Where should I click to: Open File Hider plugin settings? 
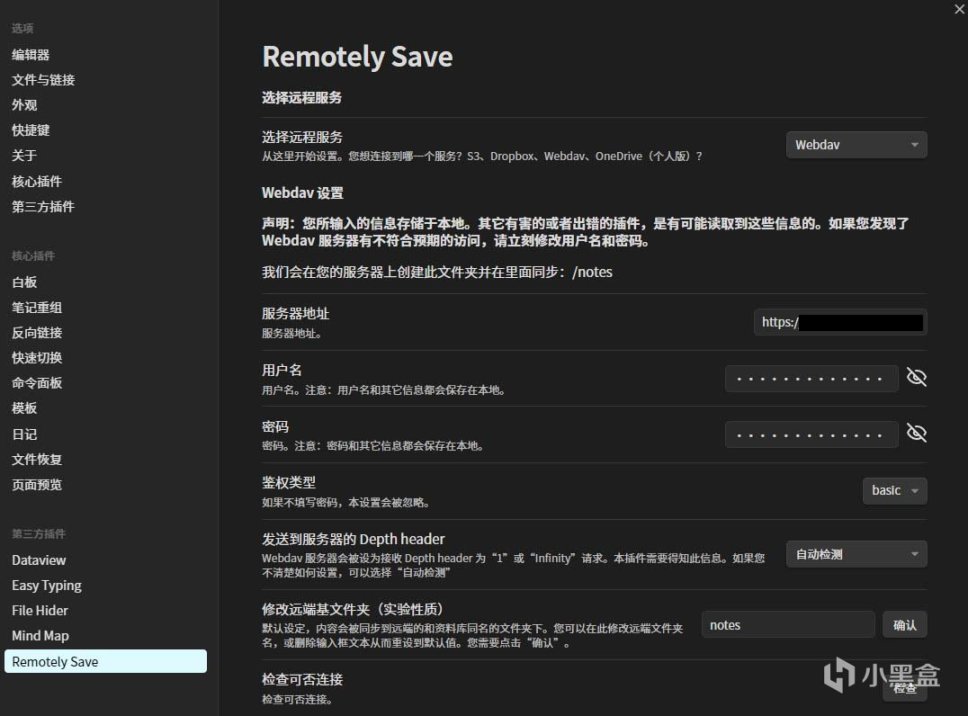pyautogui.click(x=40, y=611)
